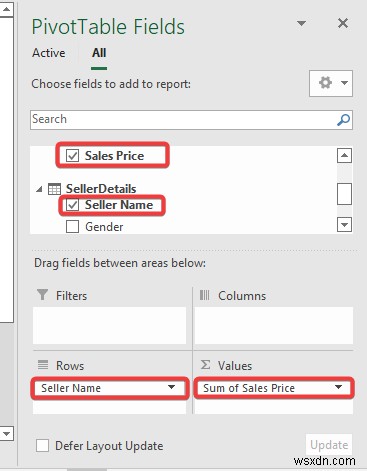Uncheck the Sales Price field
The image size is (367, 471).
(x=72, y=156)
